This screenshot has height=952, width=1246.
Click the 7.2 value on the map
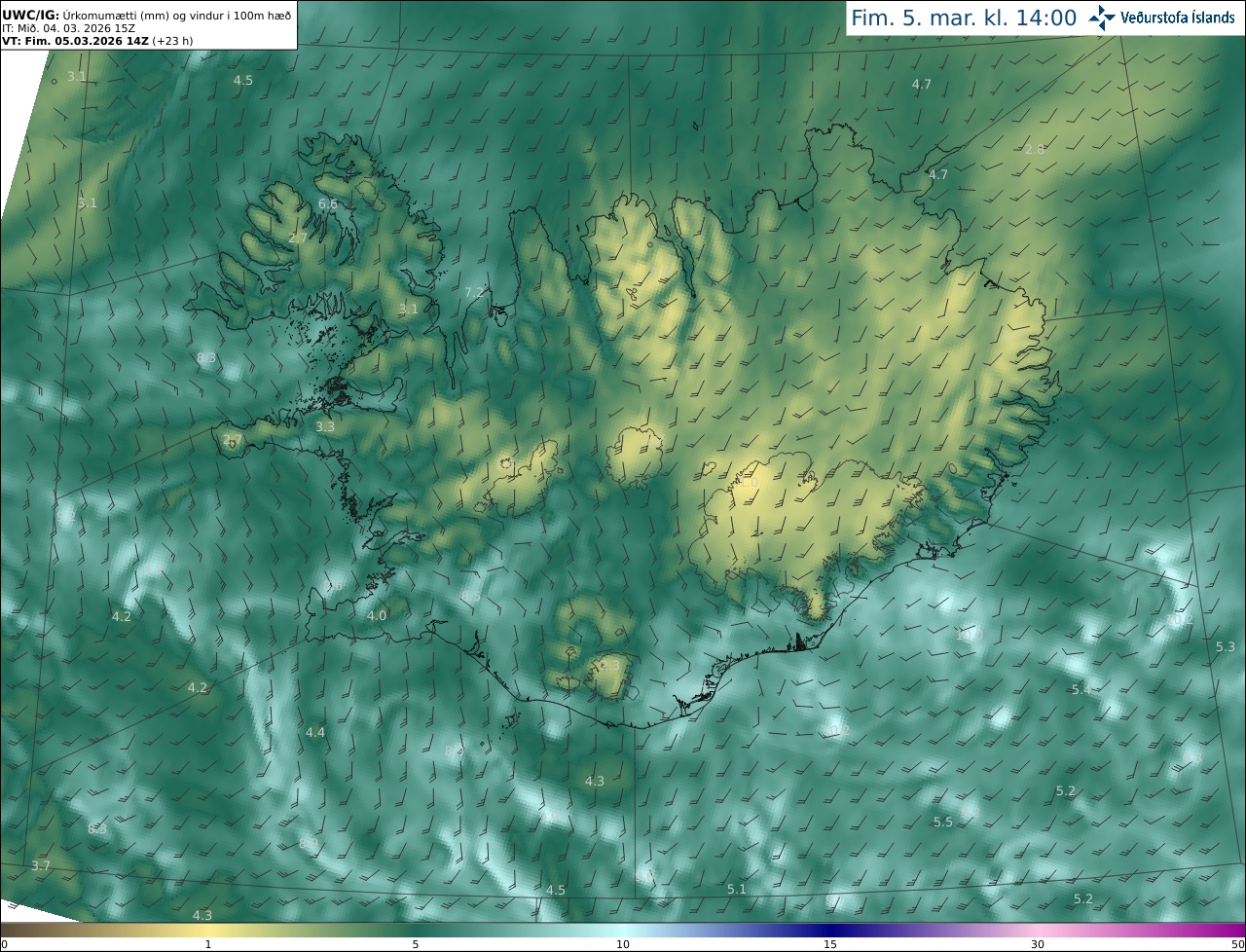tap(474, 292)
